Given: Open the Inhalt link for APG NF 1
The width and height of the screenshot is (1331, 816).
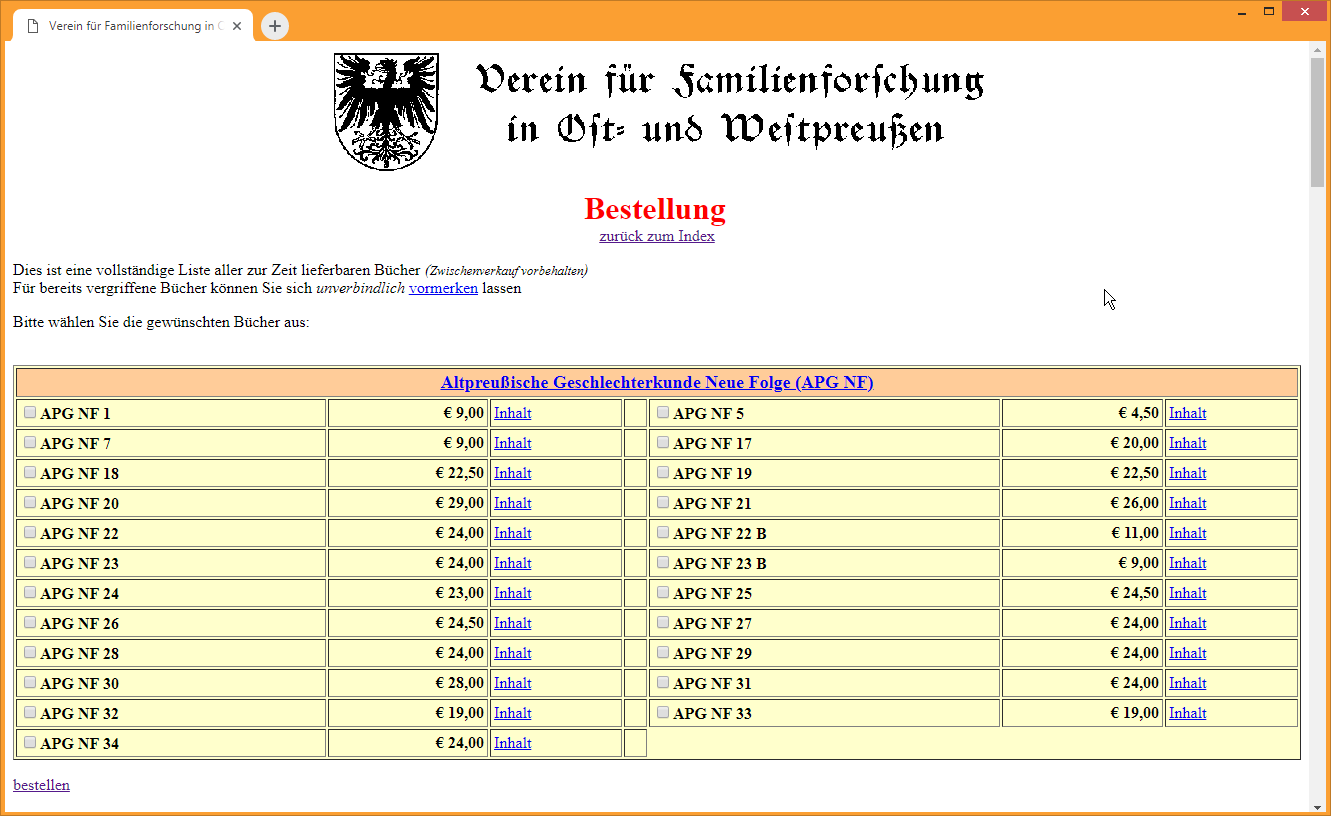Looking at the screenshot, I should (x=512, y=412).
